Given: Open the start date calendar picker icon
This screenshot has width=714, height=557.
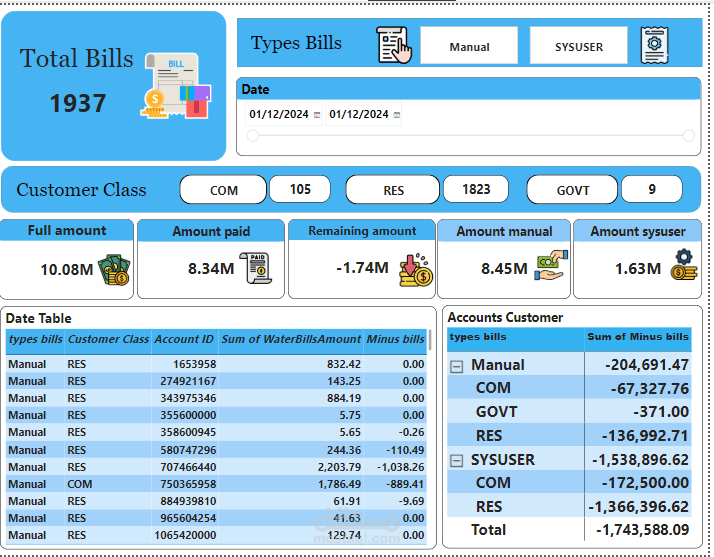Looking at the screenshot, I should tap(317, 115).
